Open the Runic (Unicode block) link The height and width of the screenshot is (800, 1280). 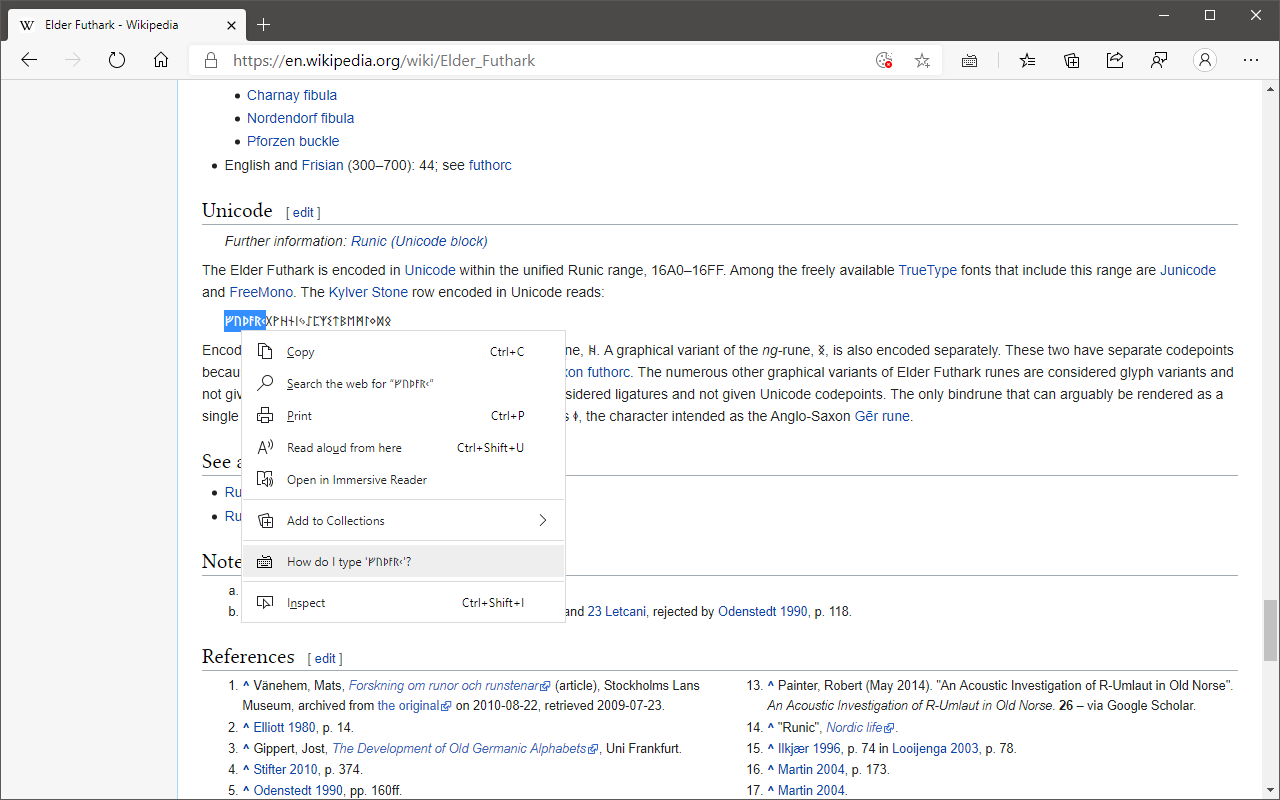(x=419, y=241)
